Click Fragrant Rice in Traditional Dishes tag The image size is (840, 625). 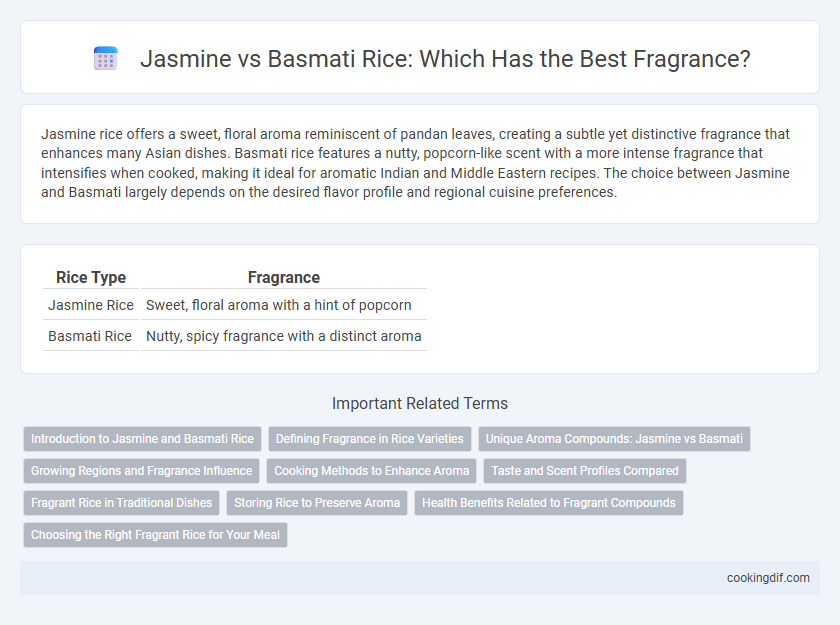click(x=122, y=503)
